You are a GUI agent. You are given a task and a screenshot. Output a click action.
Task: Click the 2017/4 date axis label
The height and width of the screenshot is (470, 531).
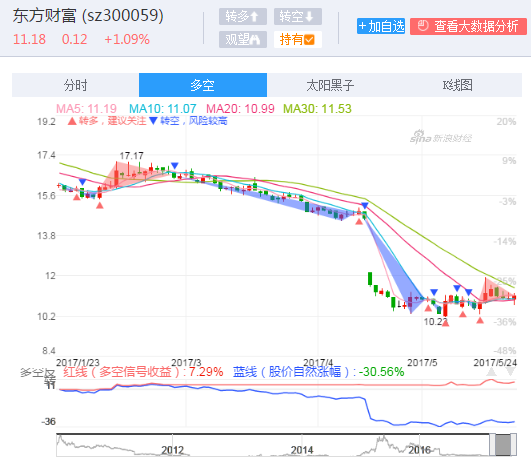(318, 362)
